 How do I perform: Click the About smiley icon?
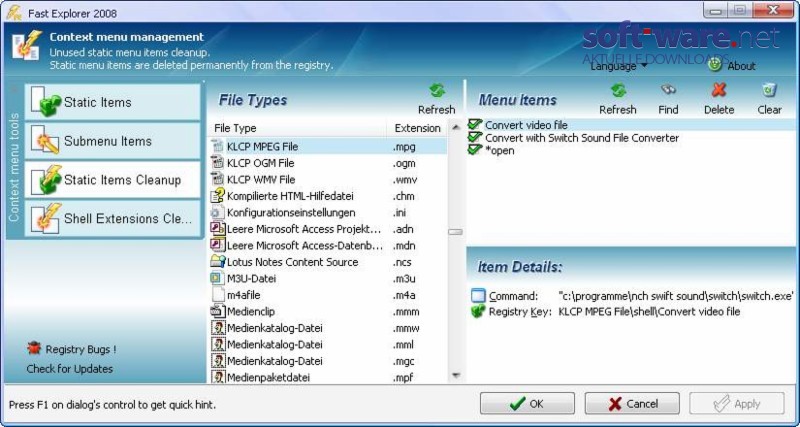pos(715,64)
